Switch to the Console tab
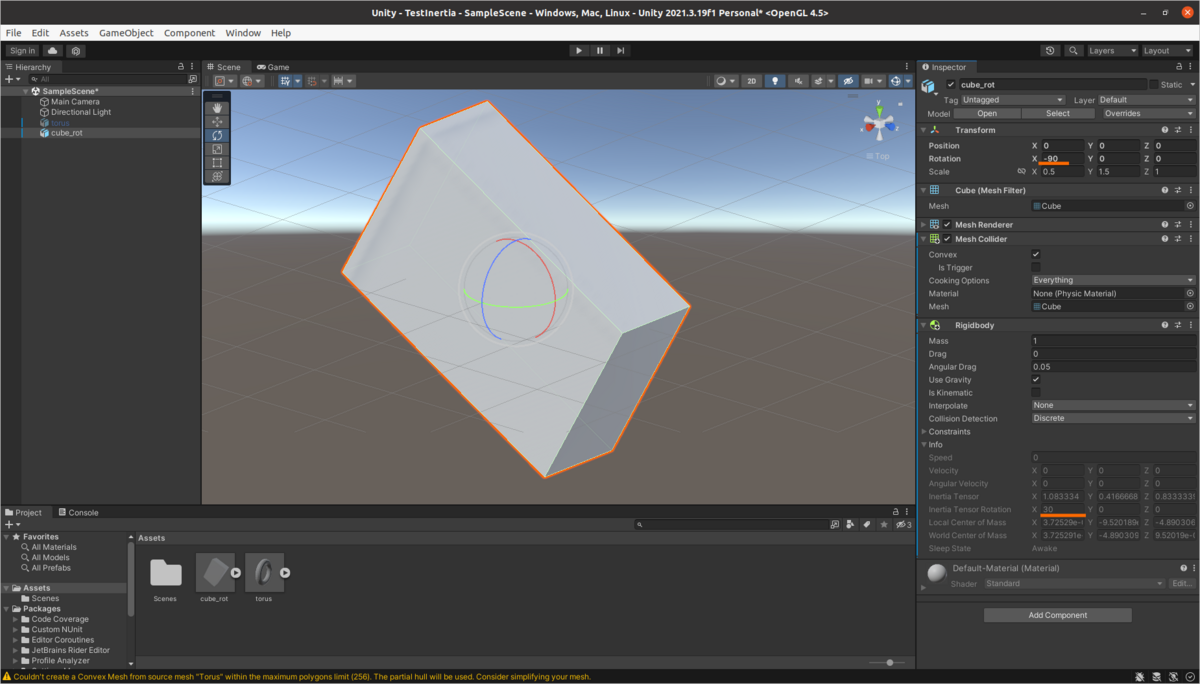Image resolution: width=1200 pixels, height=684 pixels. click(78, 512)
